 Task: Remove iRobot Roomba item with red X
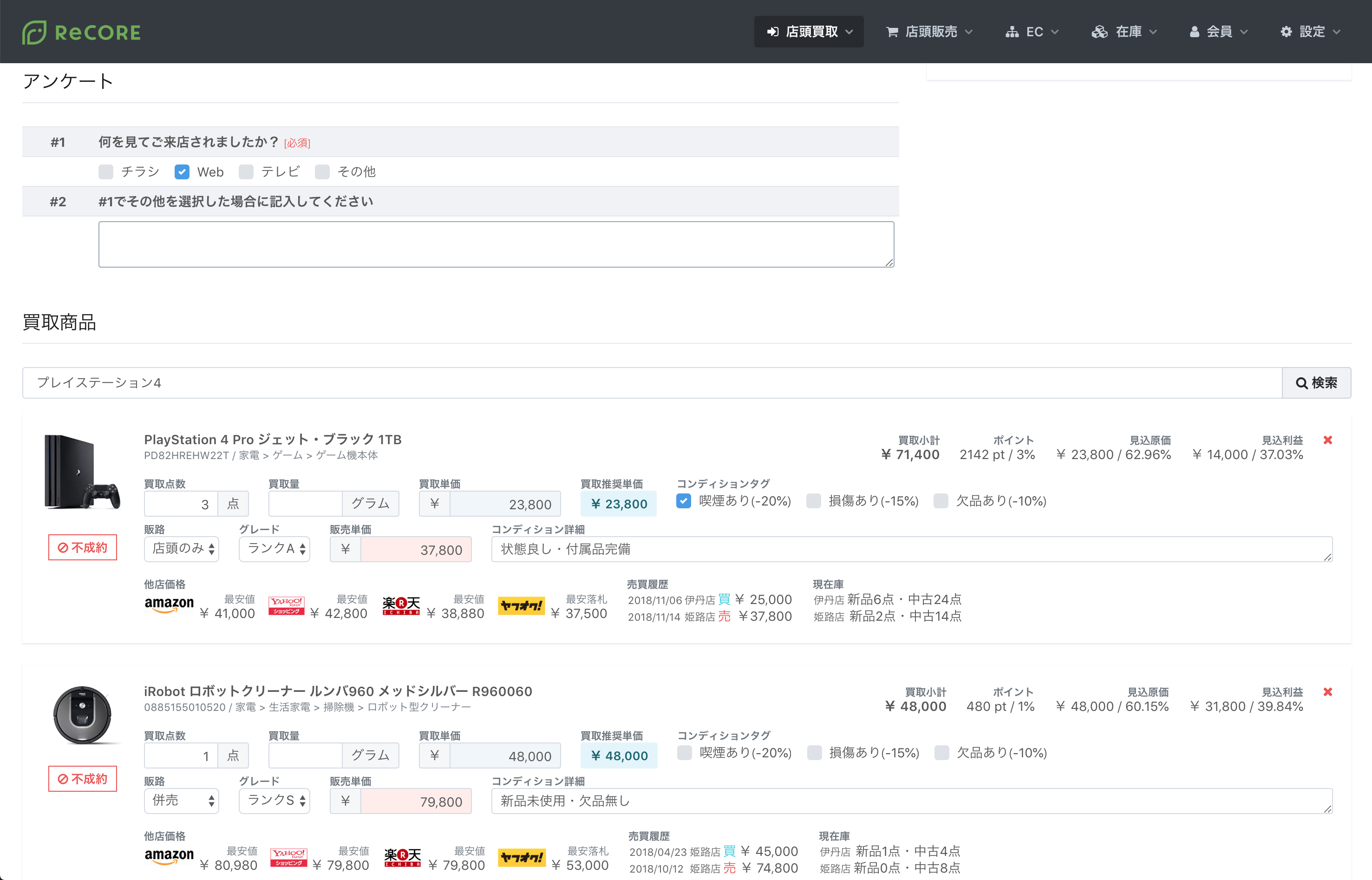coord(1327,692)
